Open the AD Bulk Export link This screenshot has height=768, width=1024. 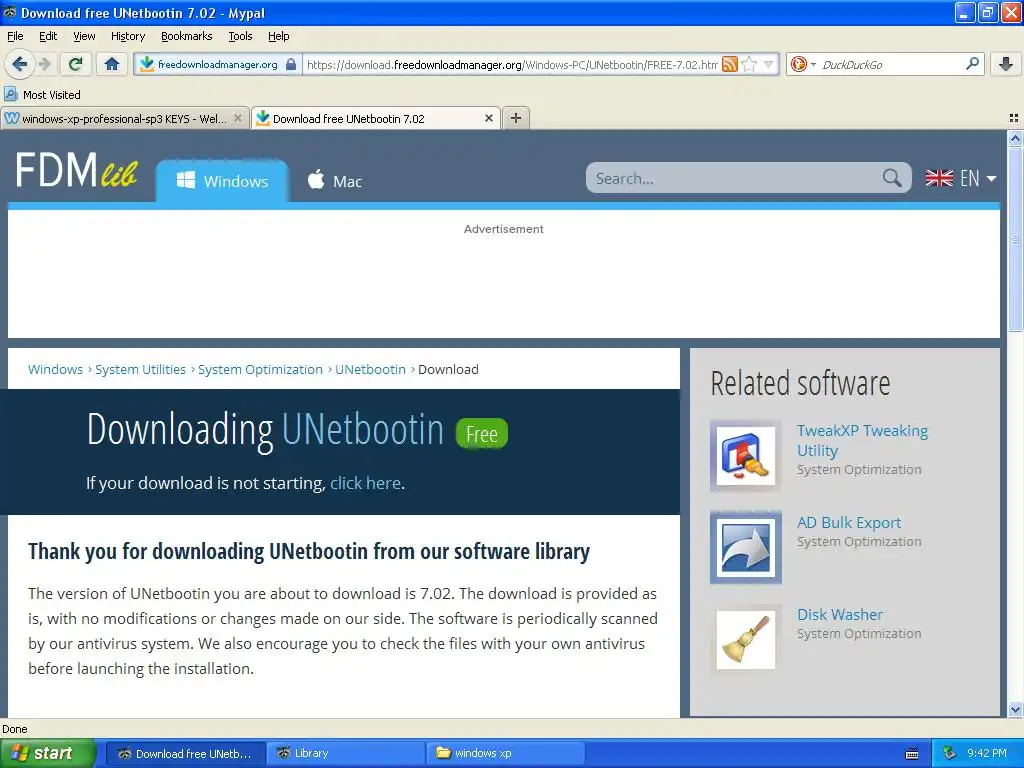click(848, 522)
